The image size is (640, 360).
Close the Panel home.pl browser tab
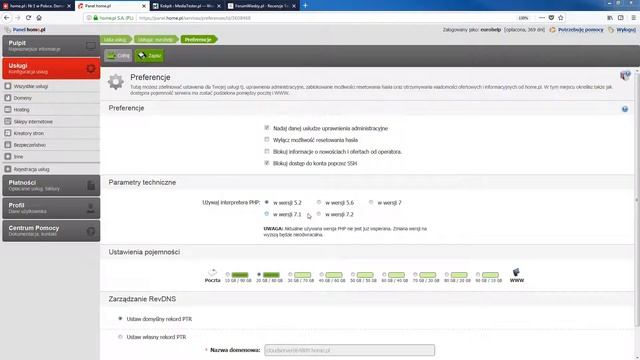(144, 6)
